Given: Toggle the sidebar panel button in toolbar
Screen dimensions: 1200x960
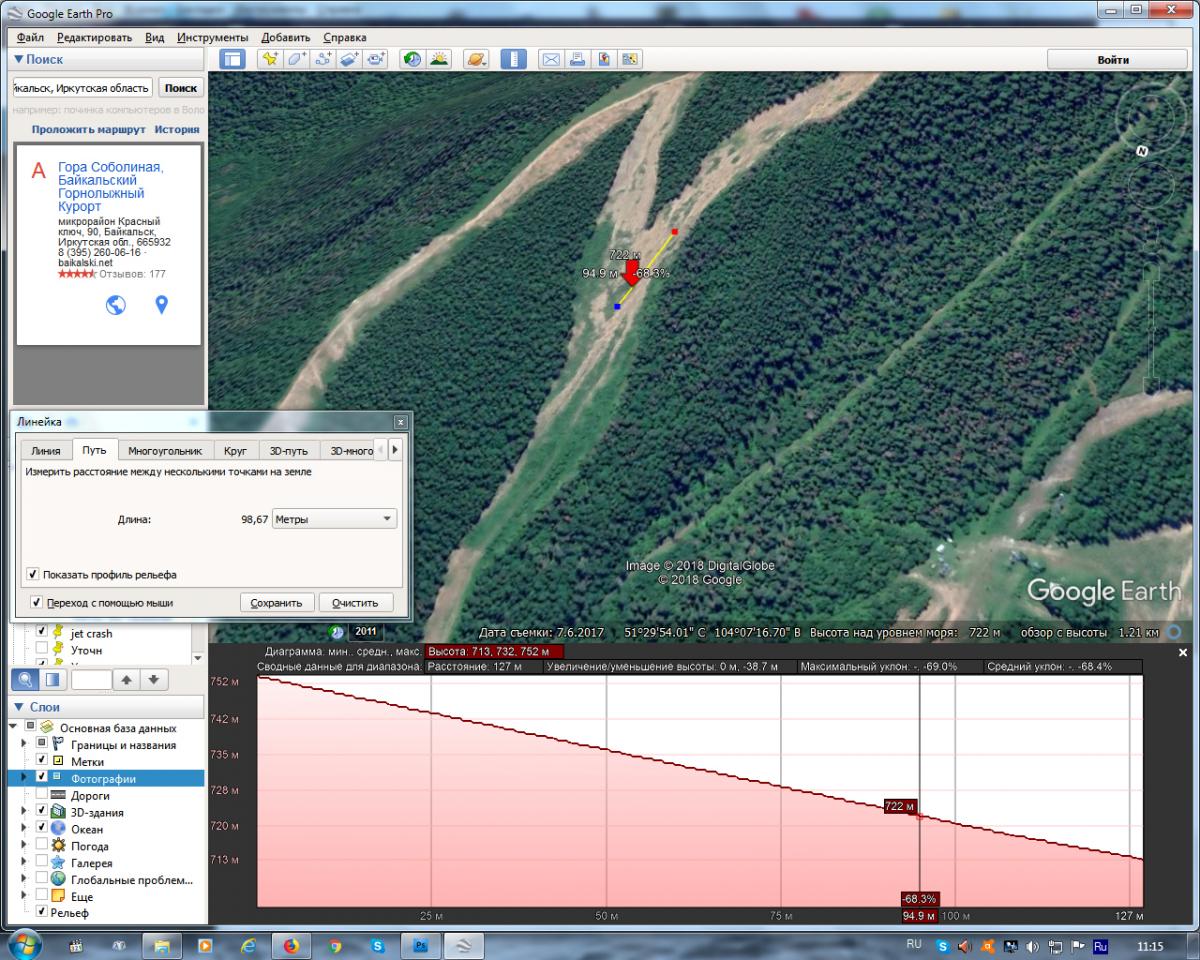Looking at the screenshot, I should click(233, 59).
